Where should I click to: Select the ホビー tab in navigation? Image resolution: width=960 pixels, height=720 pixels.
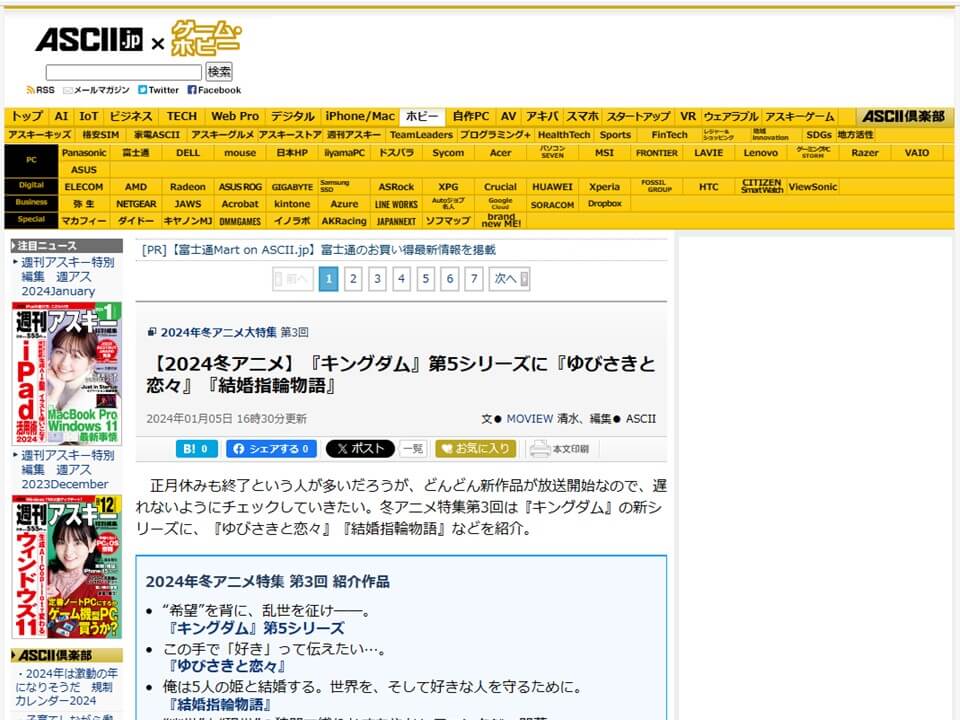(422, 116)
